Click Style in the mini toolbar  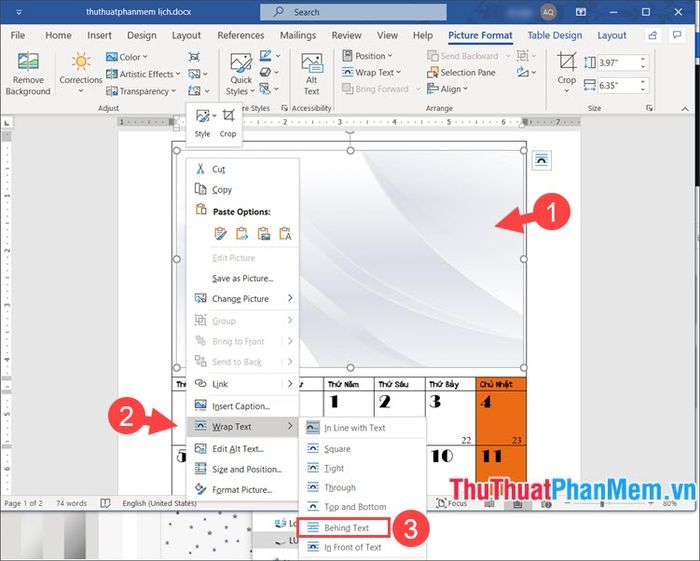[202, 123]
